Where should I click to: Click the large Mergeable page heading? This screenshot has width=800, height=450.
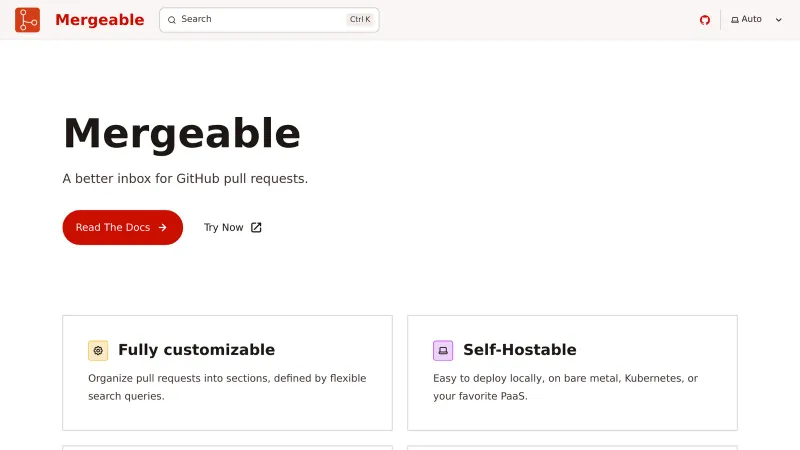coord(181,133)
